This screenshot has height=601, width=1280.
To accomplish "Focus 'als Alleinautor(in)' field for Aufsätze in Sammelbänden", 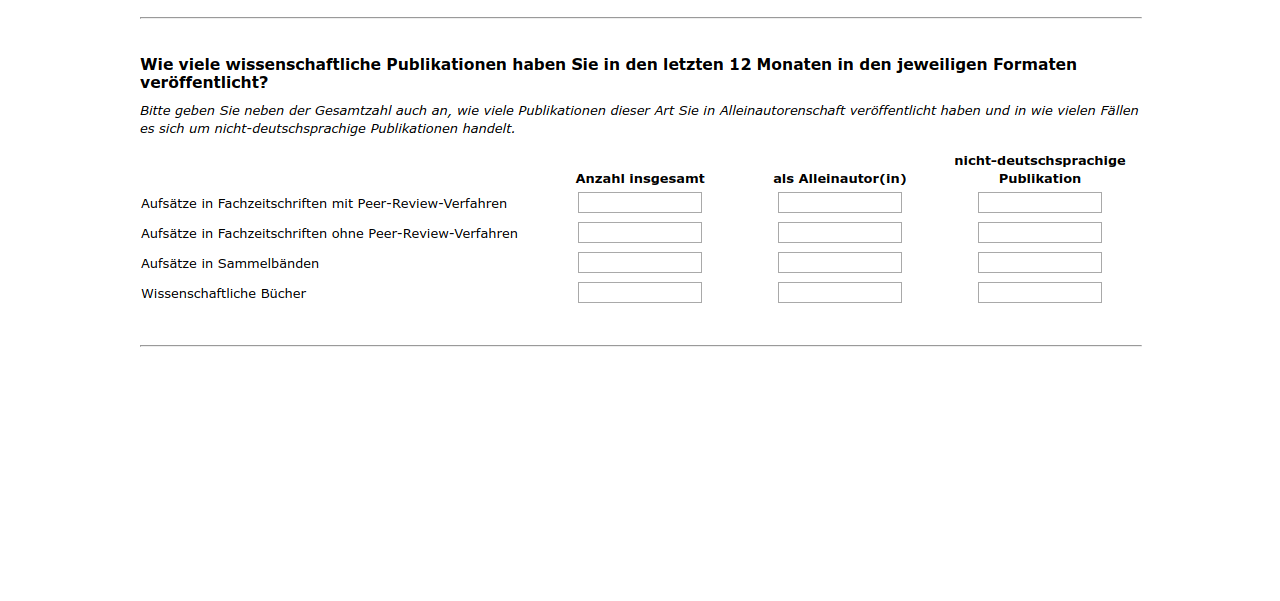I will [840, 263].
